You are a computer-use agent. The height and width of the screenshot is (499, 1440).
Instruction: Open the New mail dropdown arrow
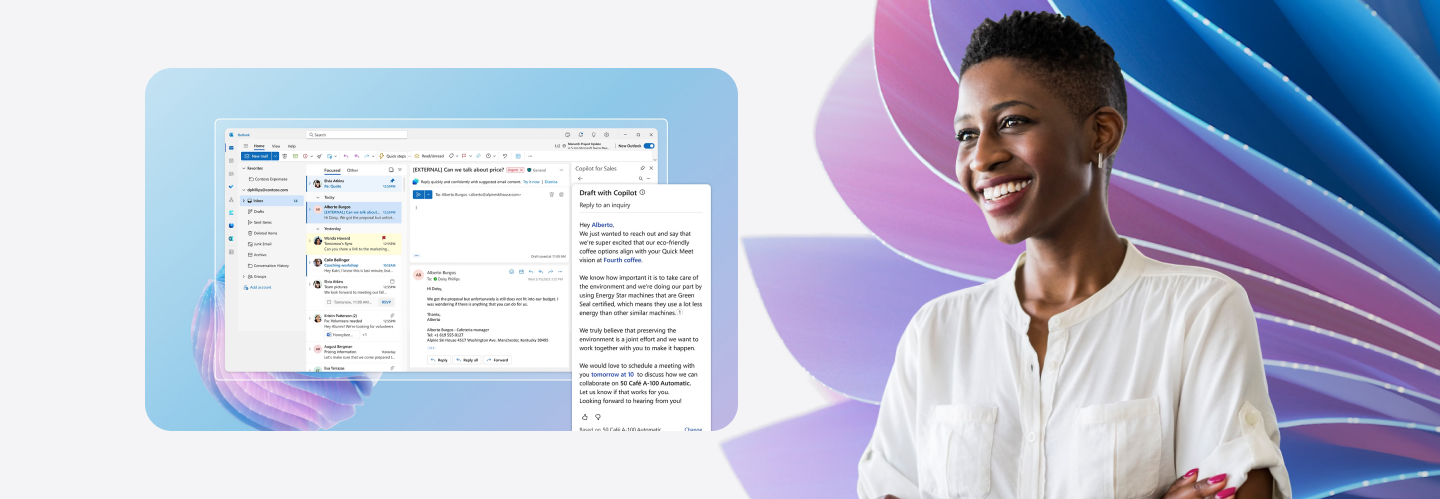275,156
